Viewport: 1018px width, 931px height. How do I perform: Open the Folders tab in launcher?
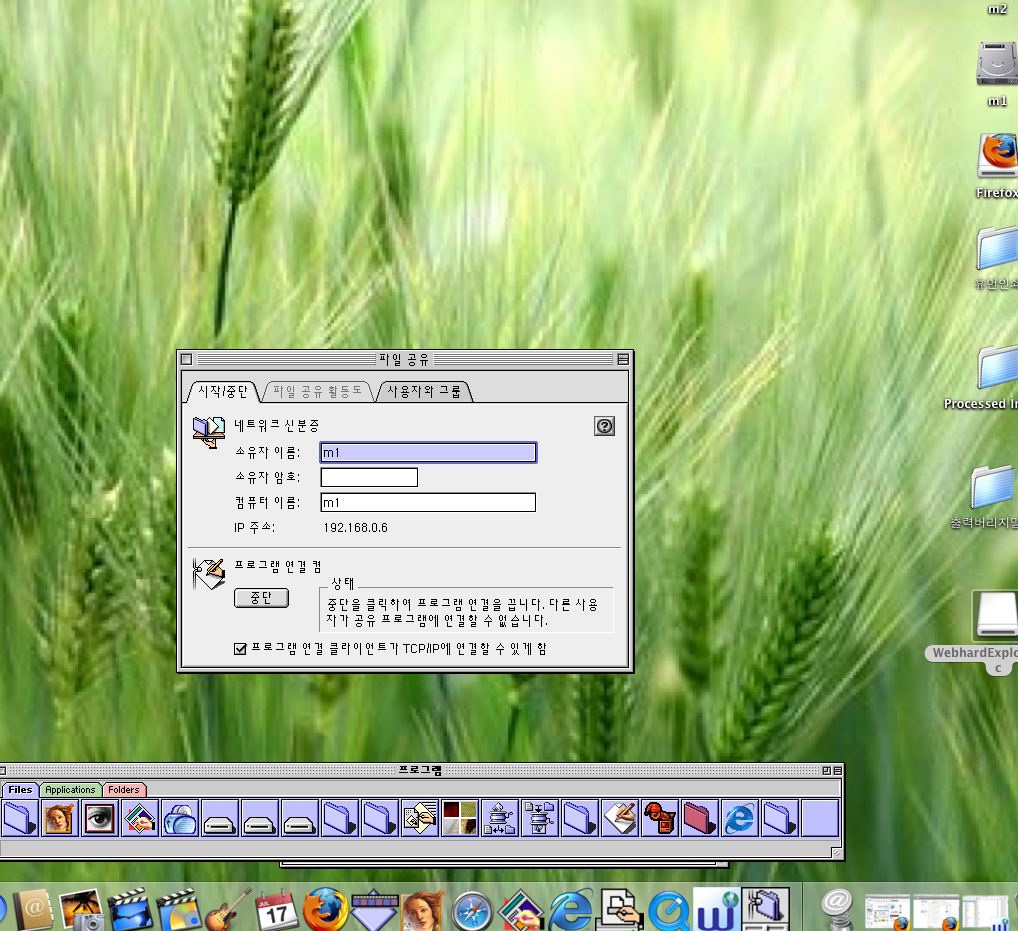[124, 790]
